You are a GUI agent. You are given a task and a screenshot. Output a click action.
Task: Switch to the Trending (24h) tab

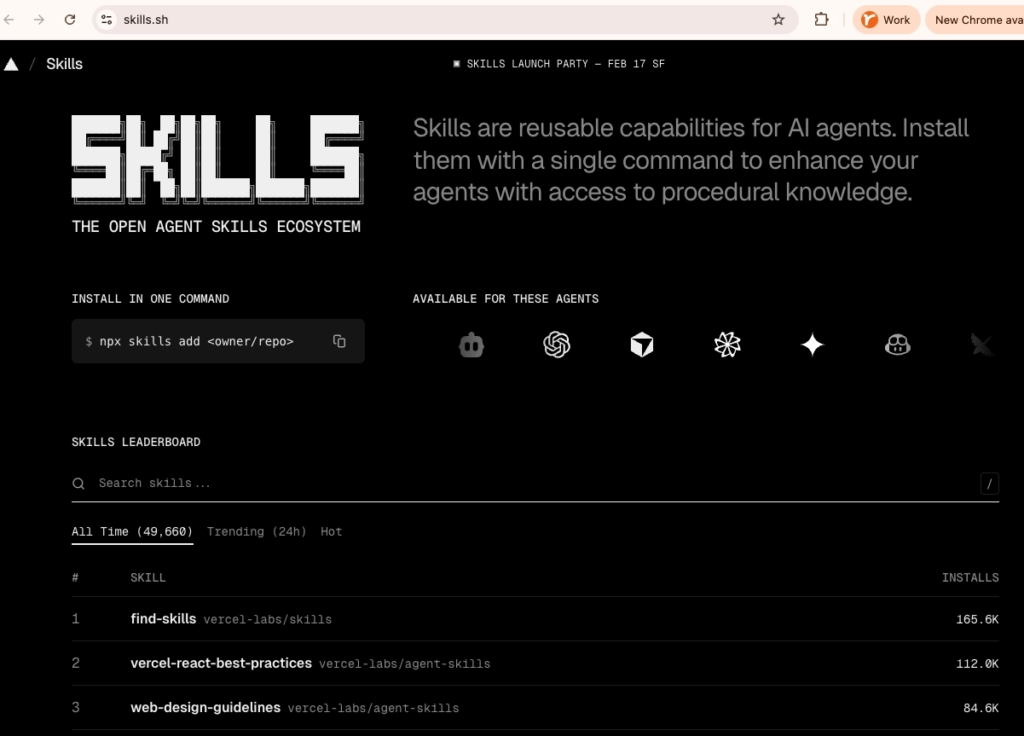click(x=256, y=532)
